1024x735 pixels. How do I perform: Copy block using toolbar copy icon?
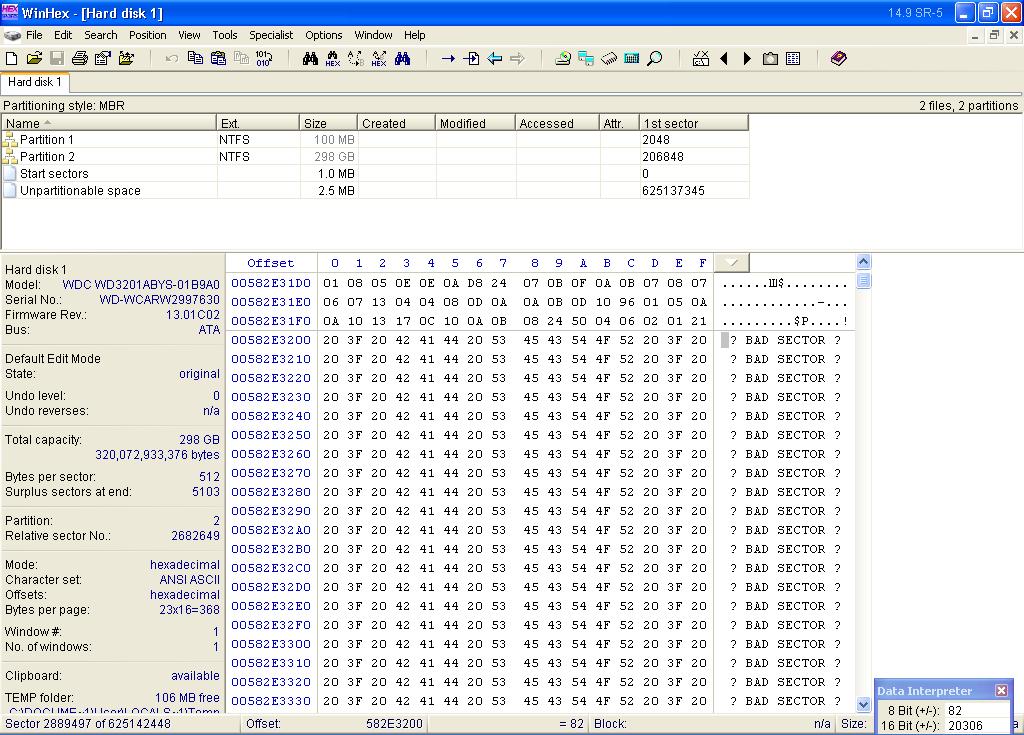pos(195,59)
